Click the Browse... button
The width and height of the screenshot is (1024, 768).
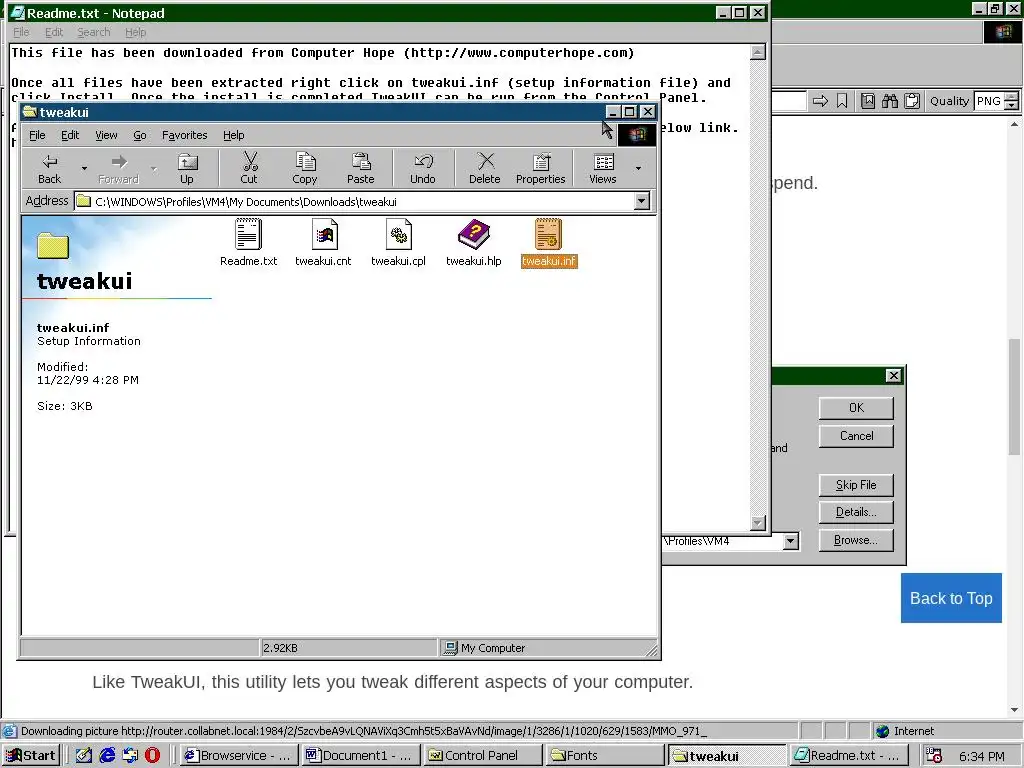click(856, 541)
